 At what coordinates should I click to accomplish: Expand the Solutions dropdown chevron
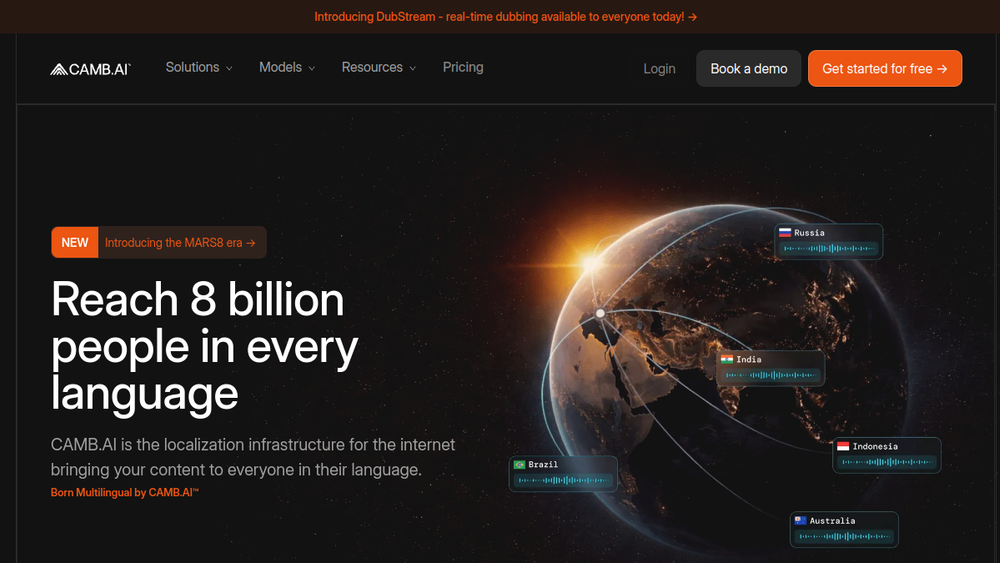coord(229,68)
